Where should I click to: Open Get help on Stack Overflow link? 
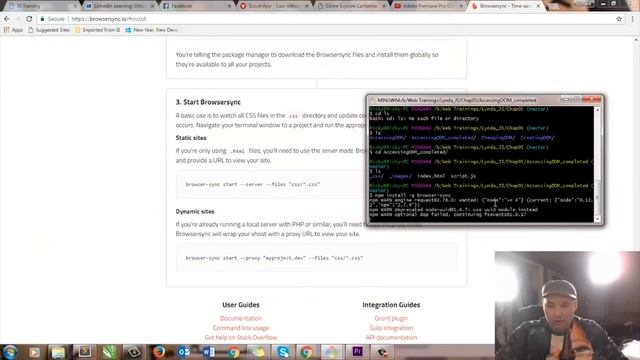[x=241, y=338]
